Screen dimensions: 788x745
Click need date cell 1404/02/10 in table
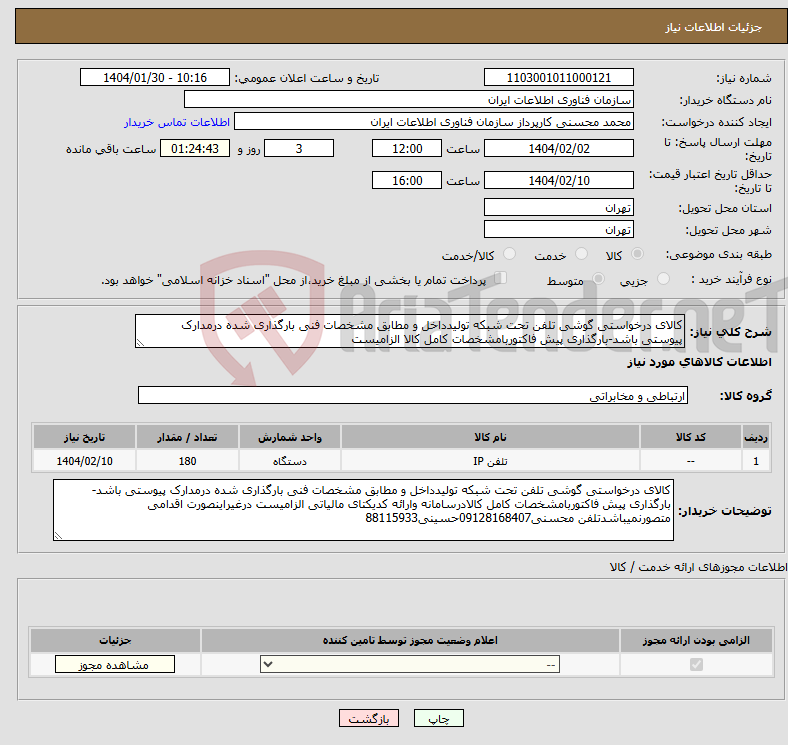pos(84,461)
